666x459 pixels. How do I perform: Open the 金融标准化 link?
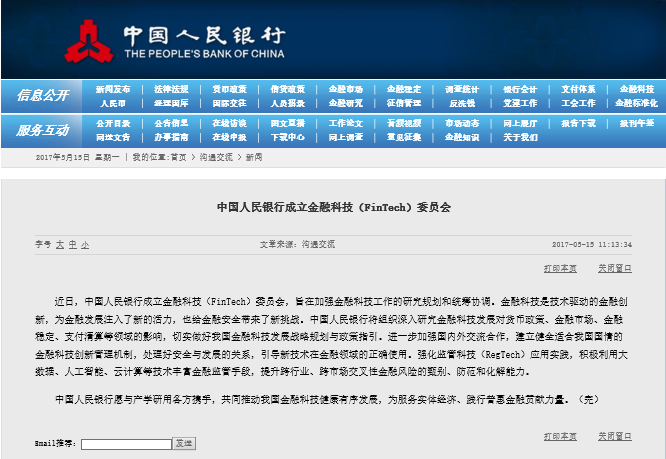637,103
